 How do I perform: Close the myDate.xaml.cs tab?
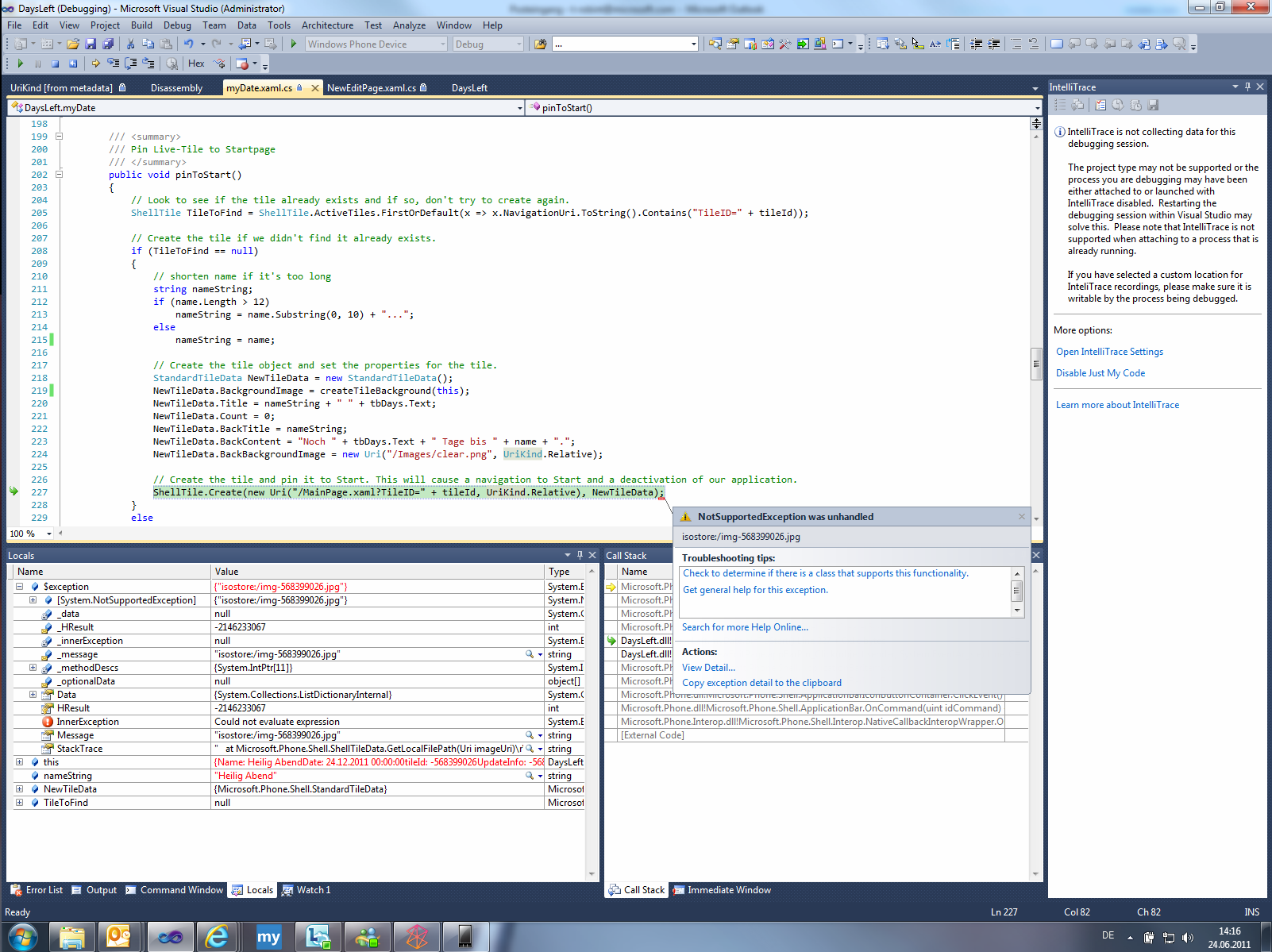[315, 88]
